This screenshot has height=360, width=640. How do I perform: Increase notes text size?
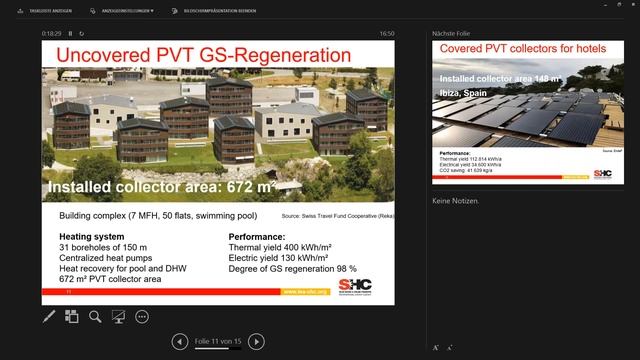tap(436, 348)
